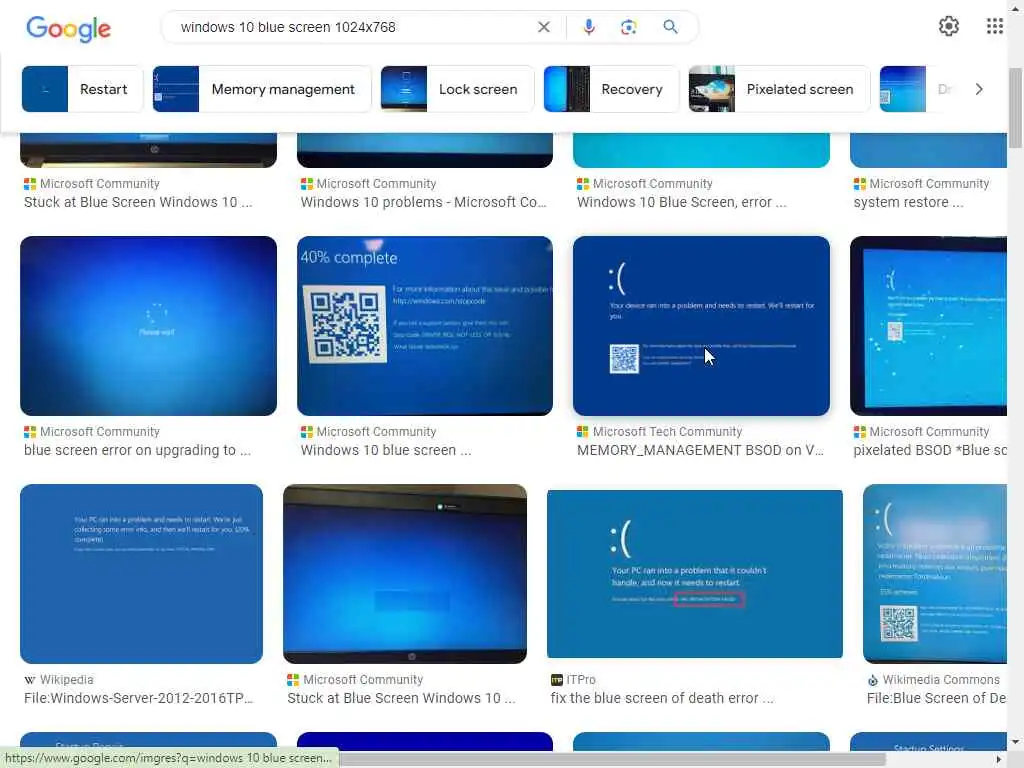Select the Memory management filter chip
Image resolution: width=1024 pixels, height=768 pixels.
262,89
